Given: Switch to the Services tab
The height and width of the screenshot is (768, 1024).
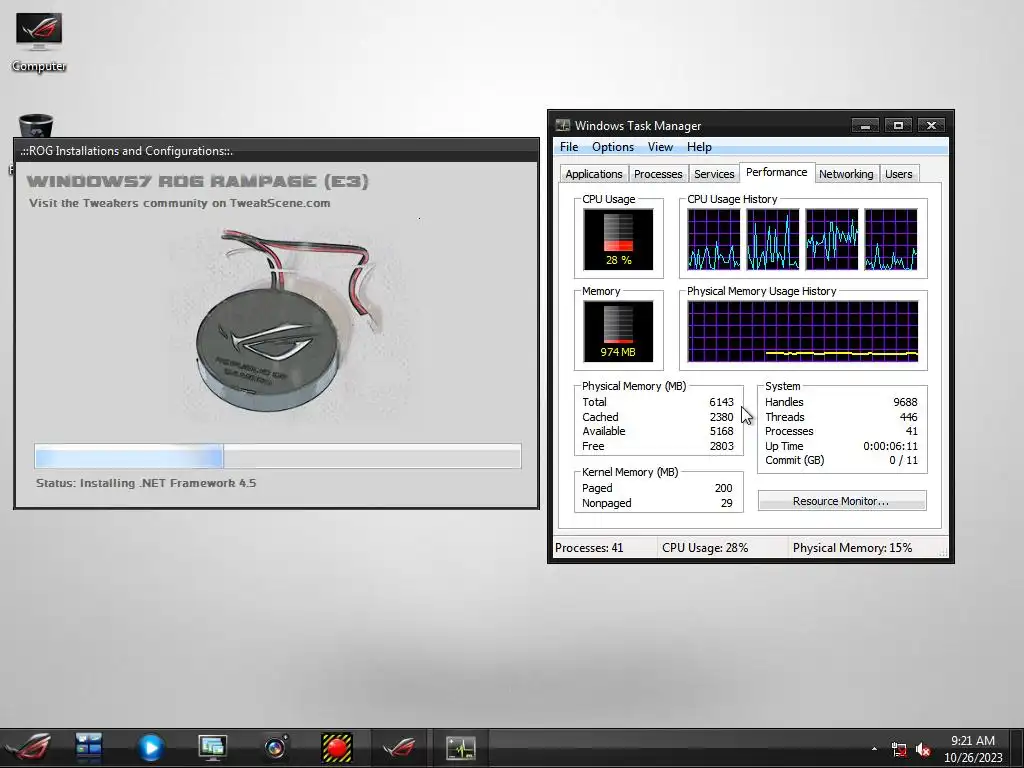Looking at the screenshot, I should 714,174.
